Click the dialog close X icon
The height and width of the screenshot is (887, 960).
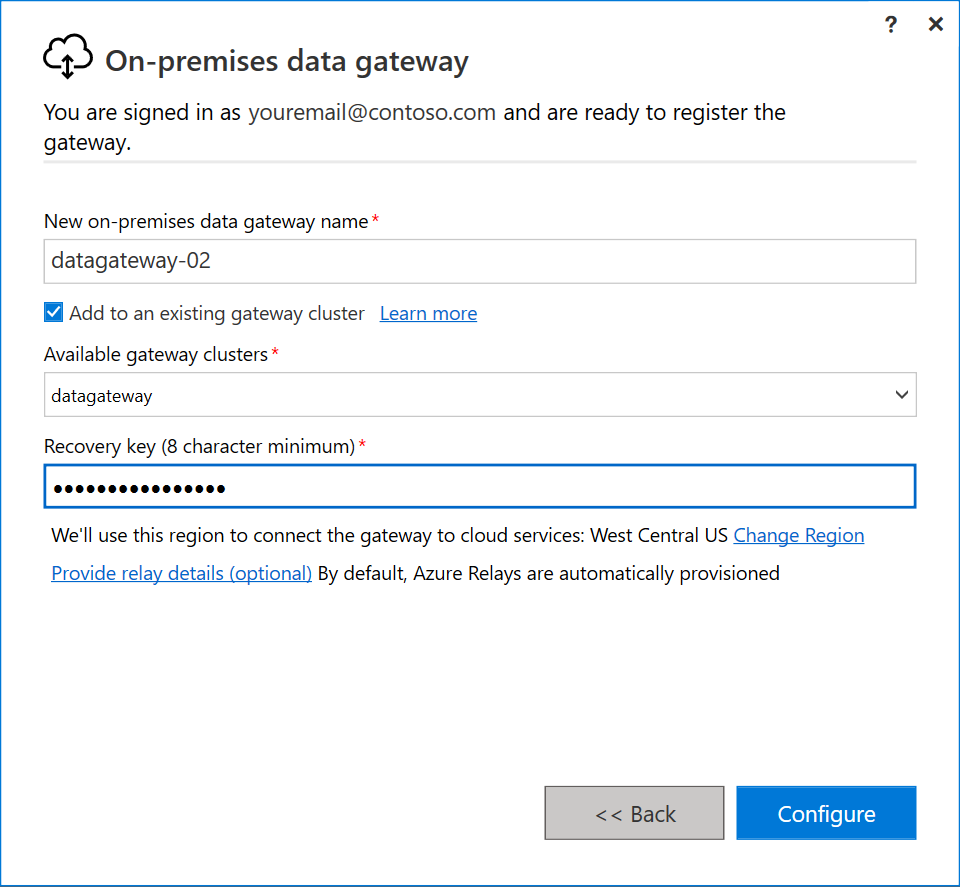tap(936, 24)
